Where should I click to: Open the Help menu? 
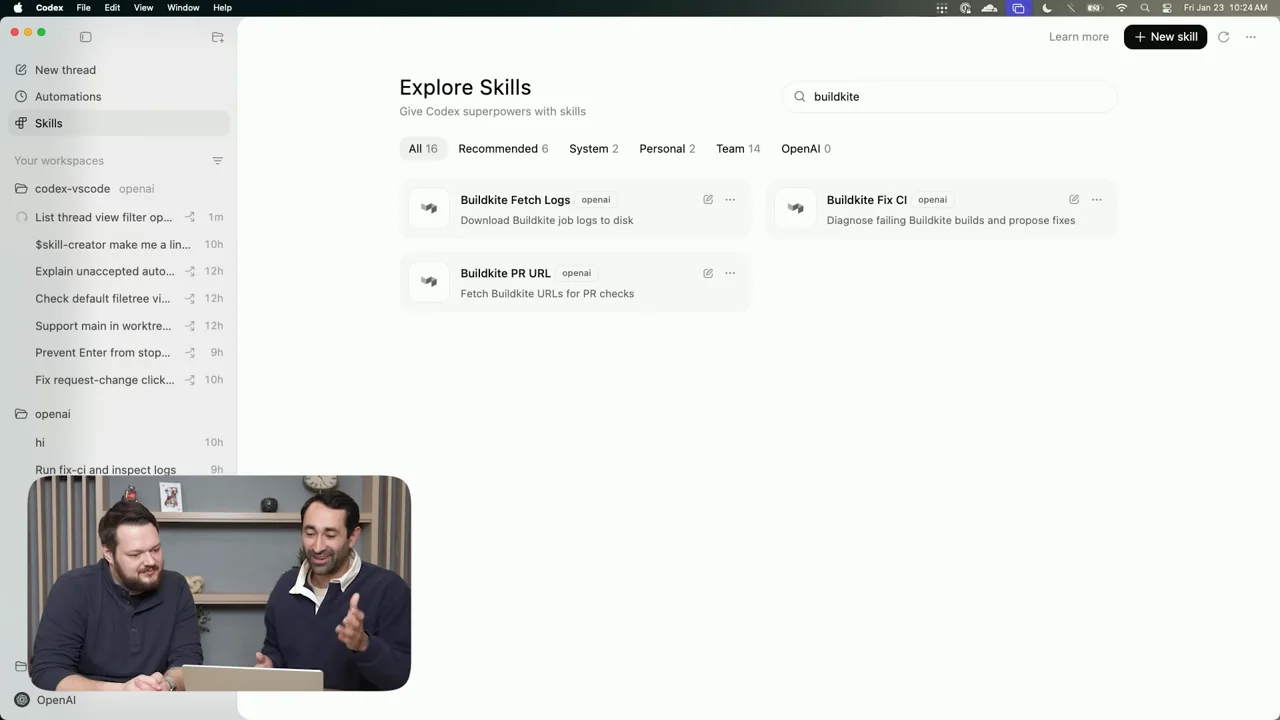[222, 8]
